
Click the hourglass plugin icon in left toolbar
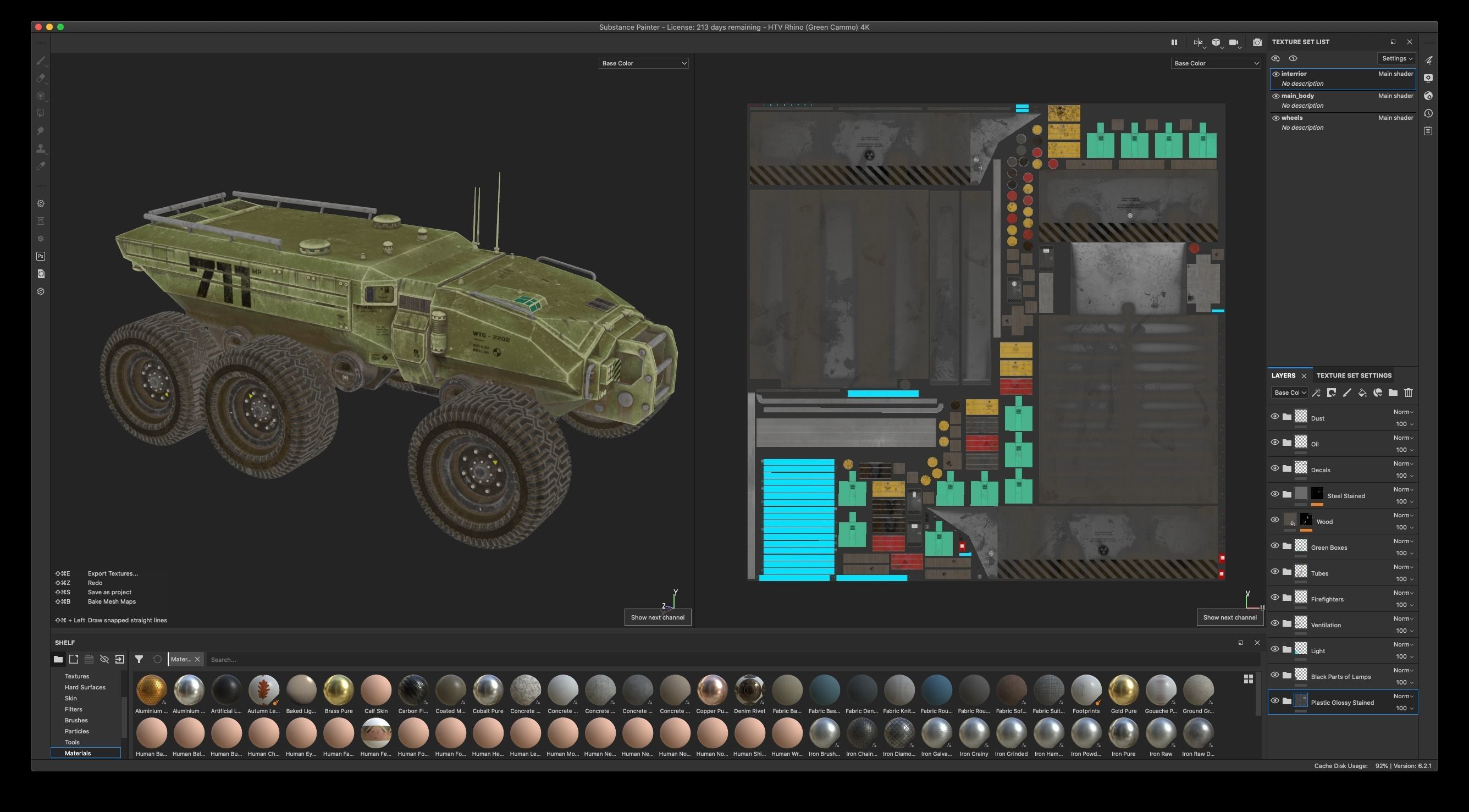41,220
